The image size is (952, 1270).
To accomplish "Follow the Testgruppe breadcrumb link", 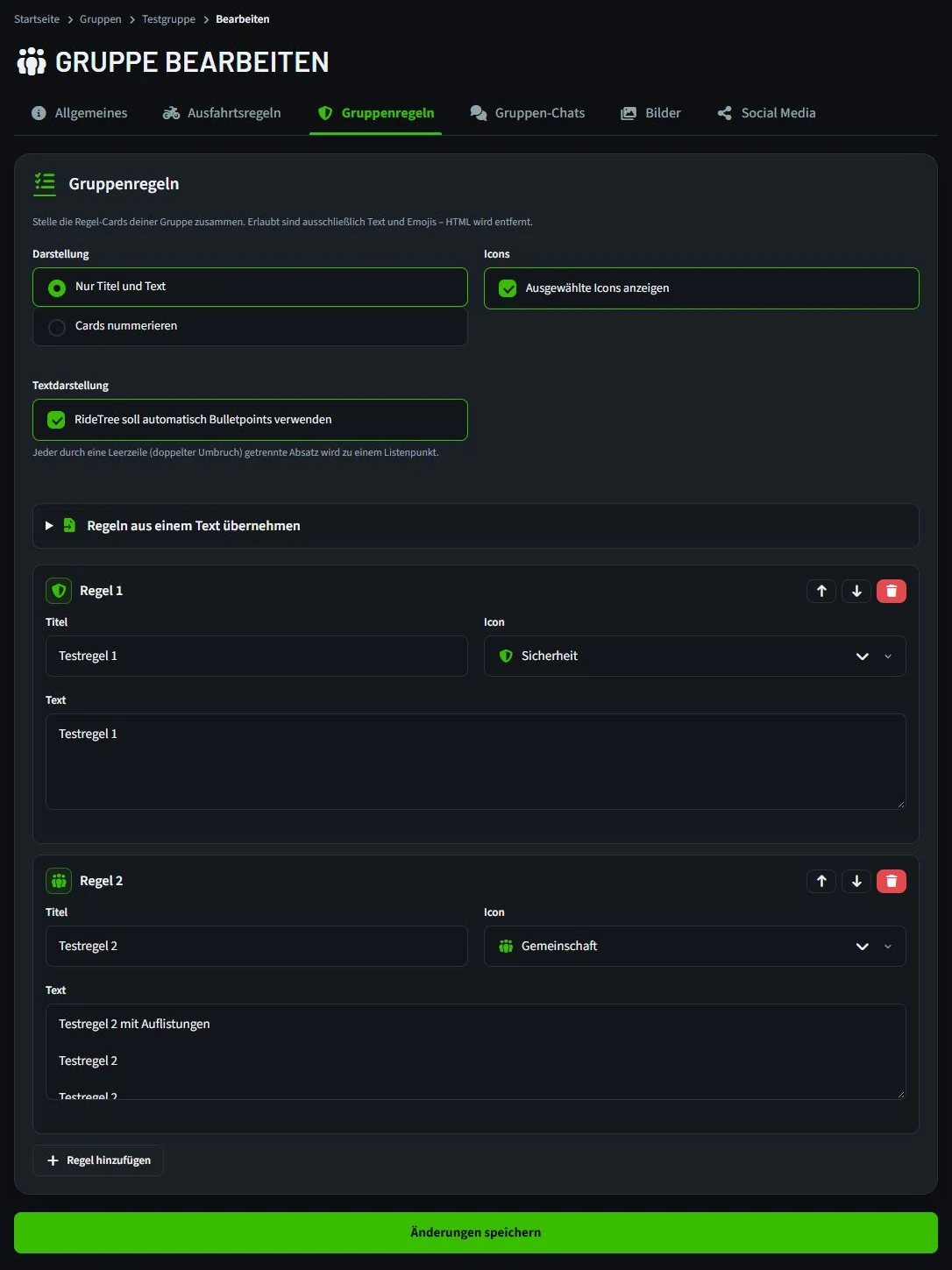I will 169,19.
